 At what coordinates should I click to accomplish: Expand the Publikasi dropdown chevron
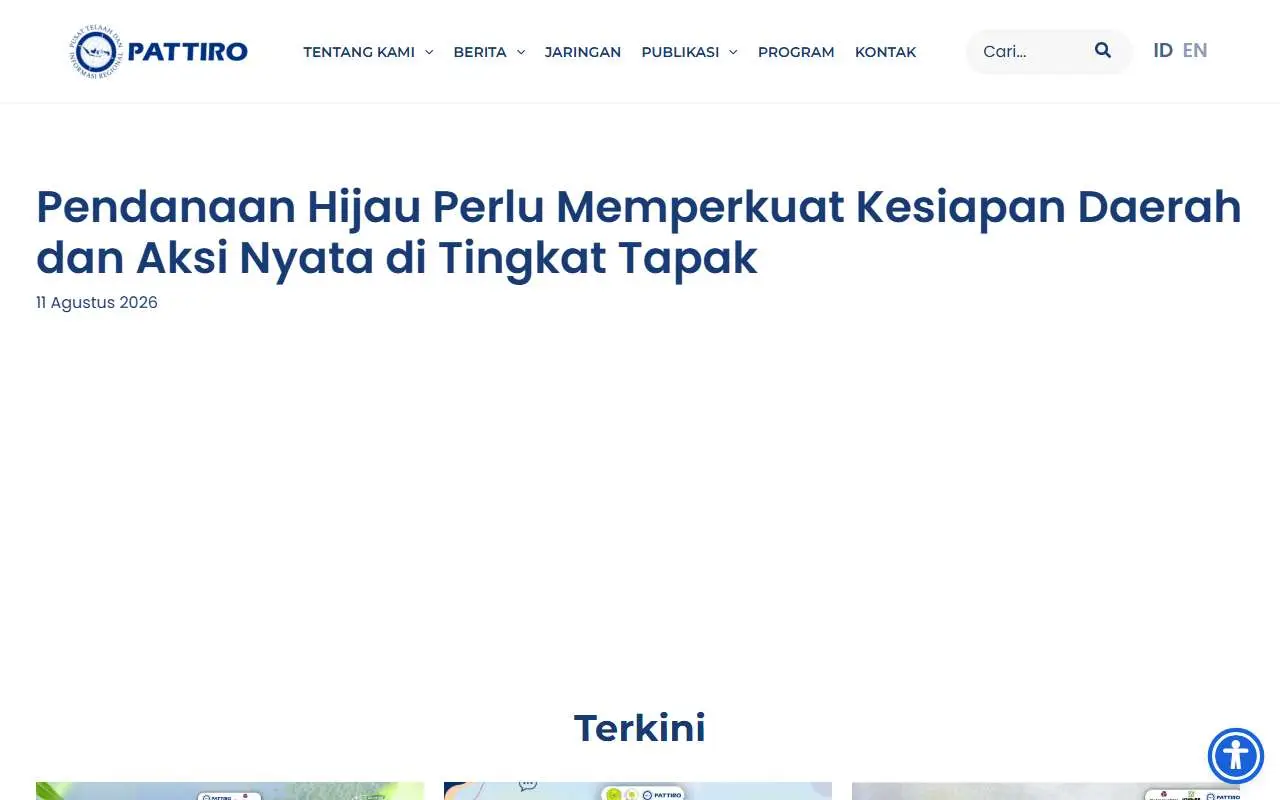pyautogui.click(x=733, y=52)
